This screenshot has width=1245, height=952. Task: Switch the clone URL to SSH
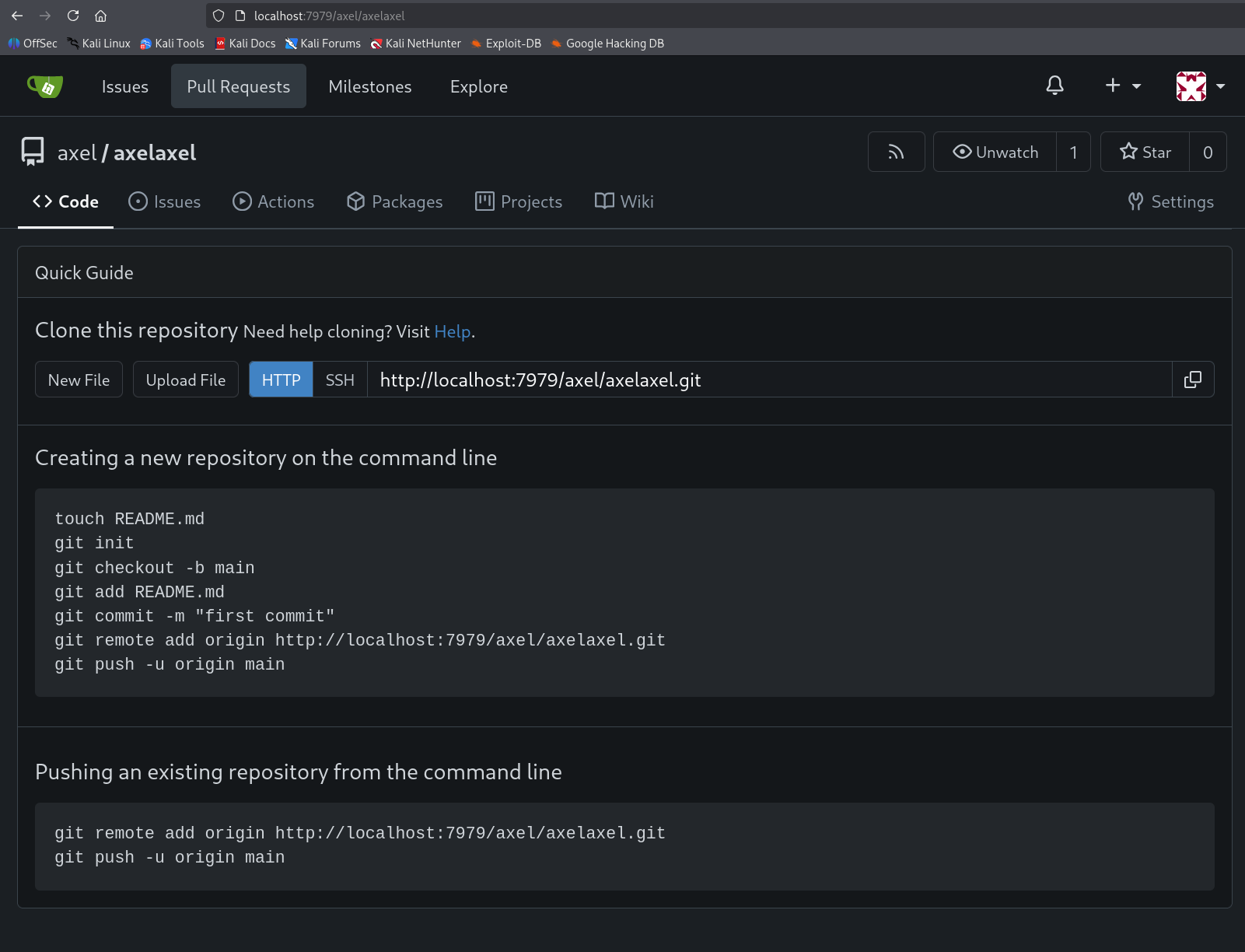pos(340,380)
